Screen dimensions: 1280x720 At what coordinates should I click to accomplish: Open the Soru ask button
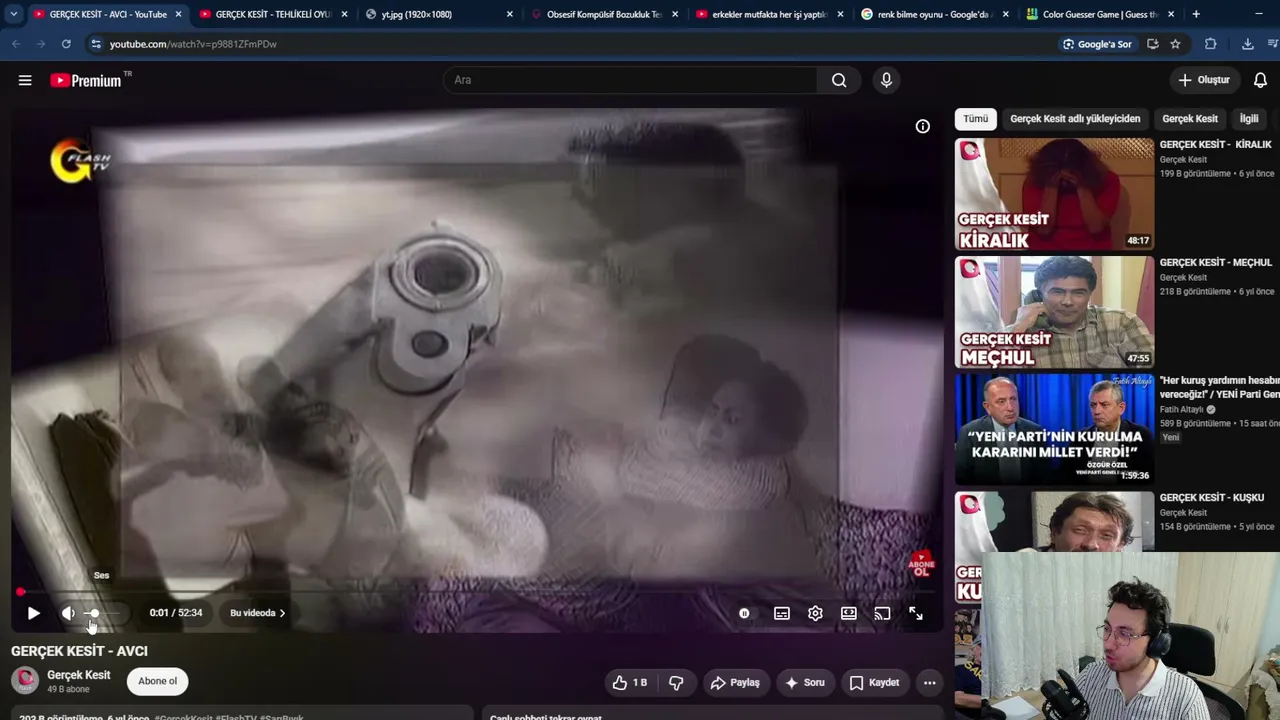804,682
